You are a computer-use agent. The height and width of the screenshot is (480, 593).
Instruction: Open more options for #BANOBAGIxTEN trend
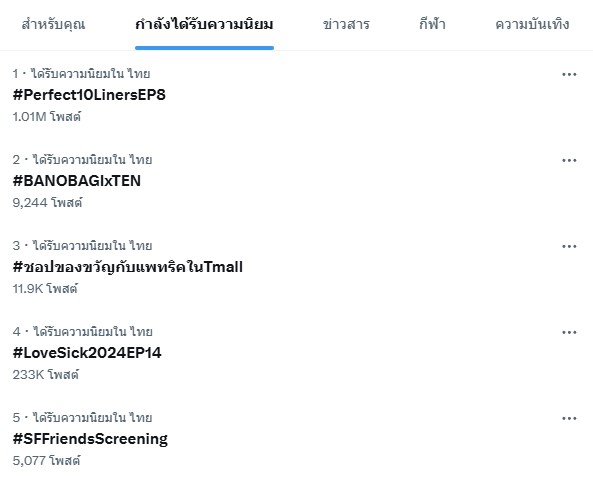tap(569, 160)
